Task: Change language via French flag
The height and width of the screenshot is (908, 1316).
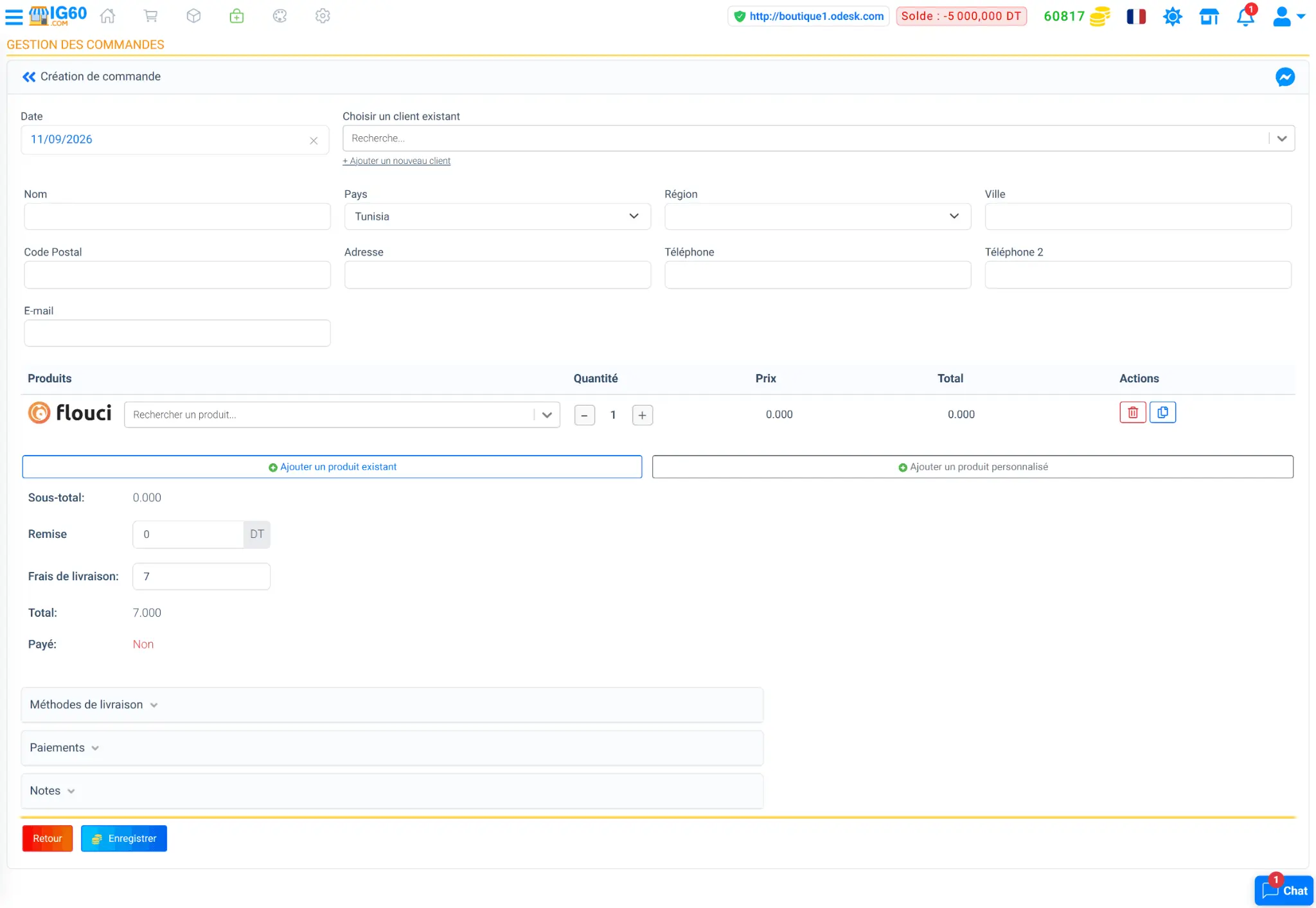Action: (1136, 16)
